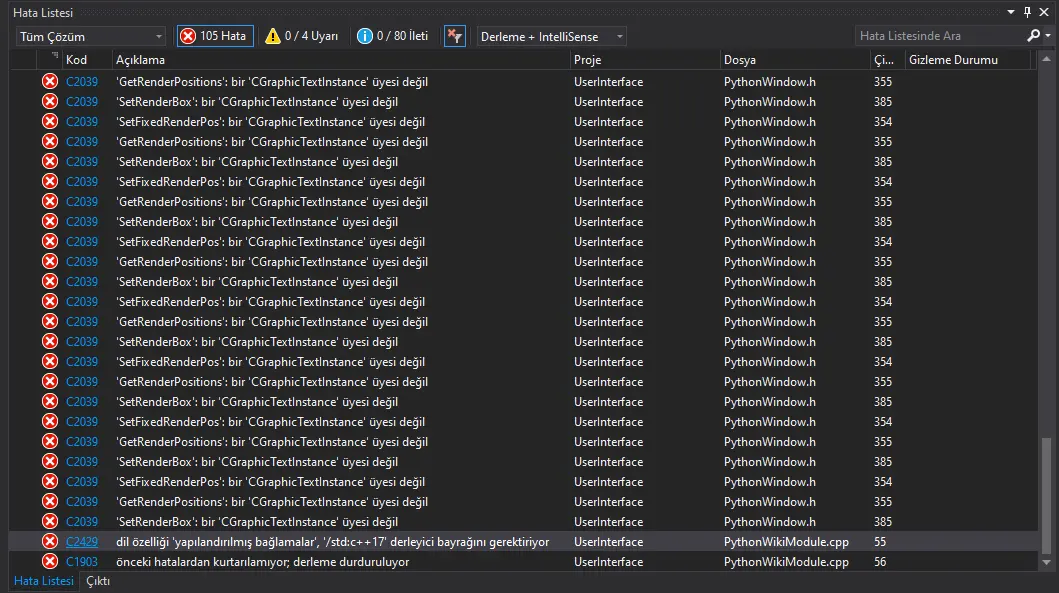The image size is (1059, 593).
Task: Open the Derleme + IntelliSense dropdown
Action: coord(551,36)
